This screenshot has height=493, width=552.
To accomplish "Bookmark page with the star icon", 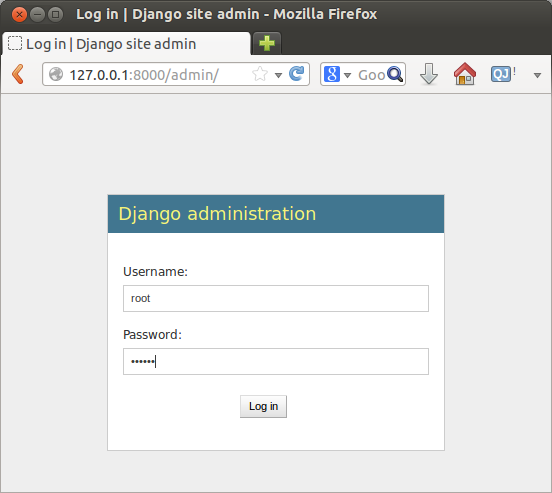I will 260,74.
